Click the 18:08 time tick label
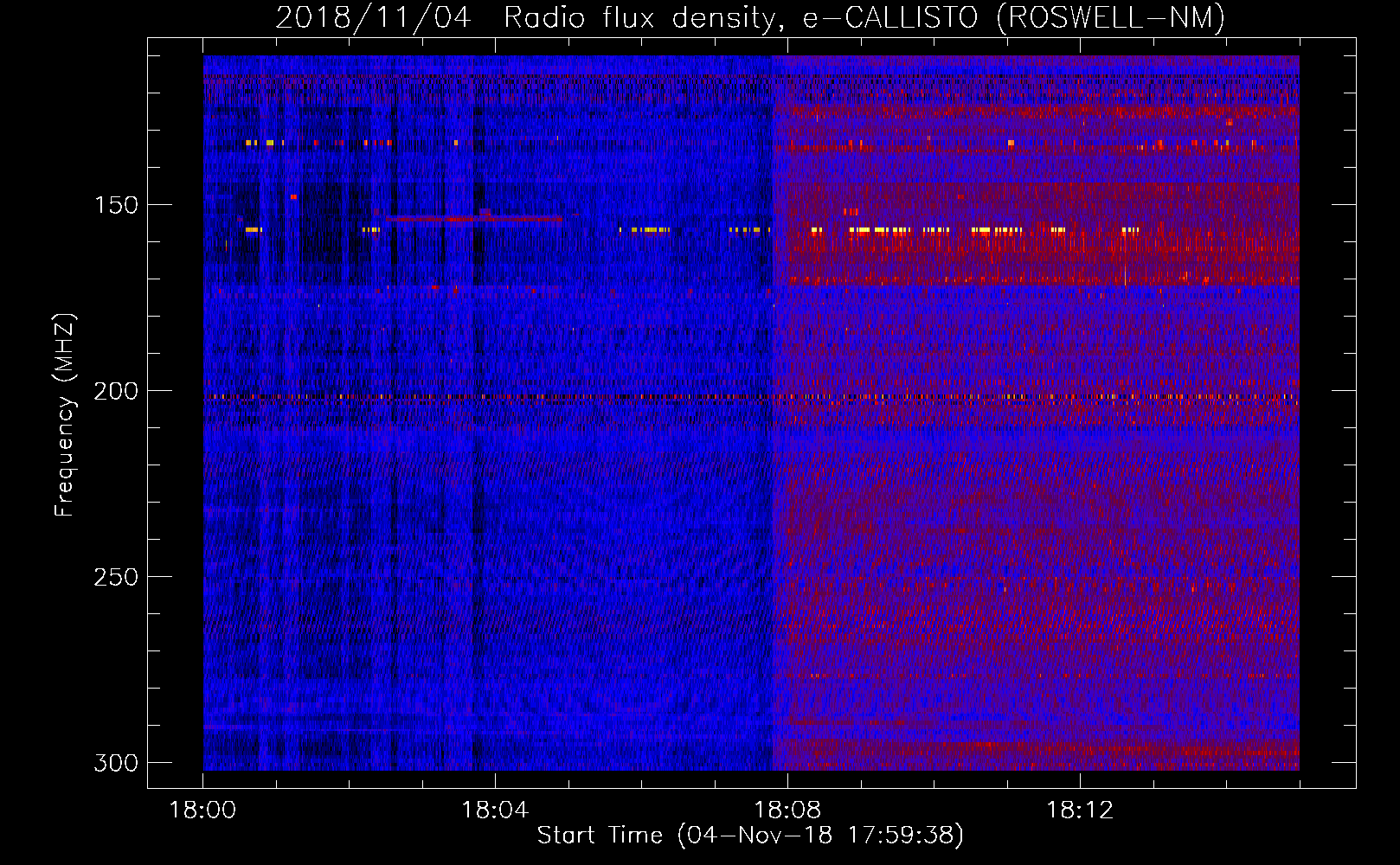 (787, 811)
